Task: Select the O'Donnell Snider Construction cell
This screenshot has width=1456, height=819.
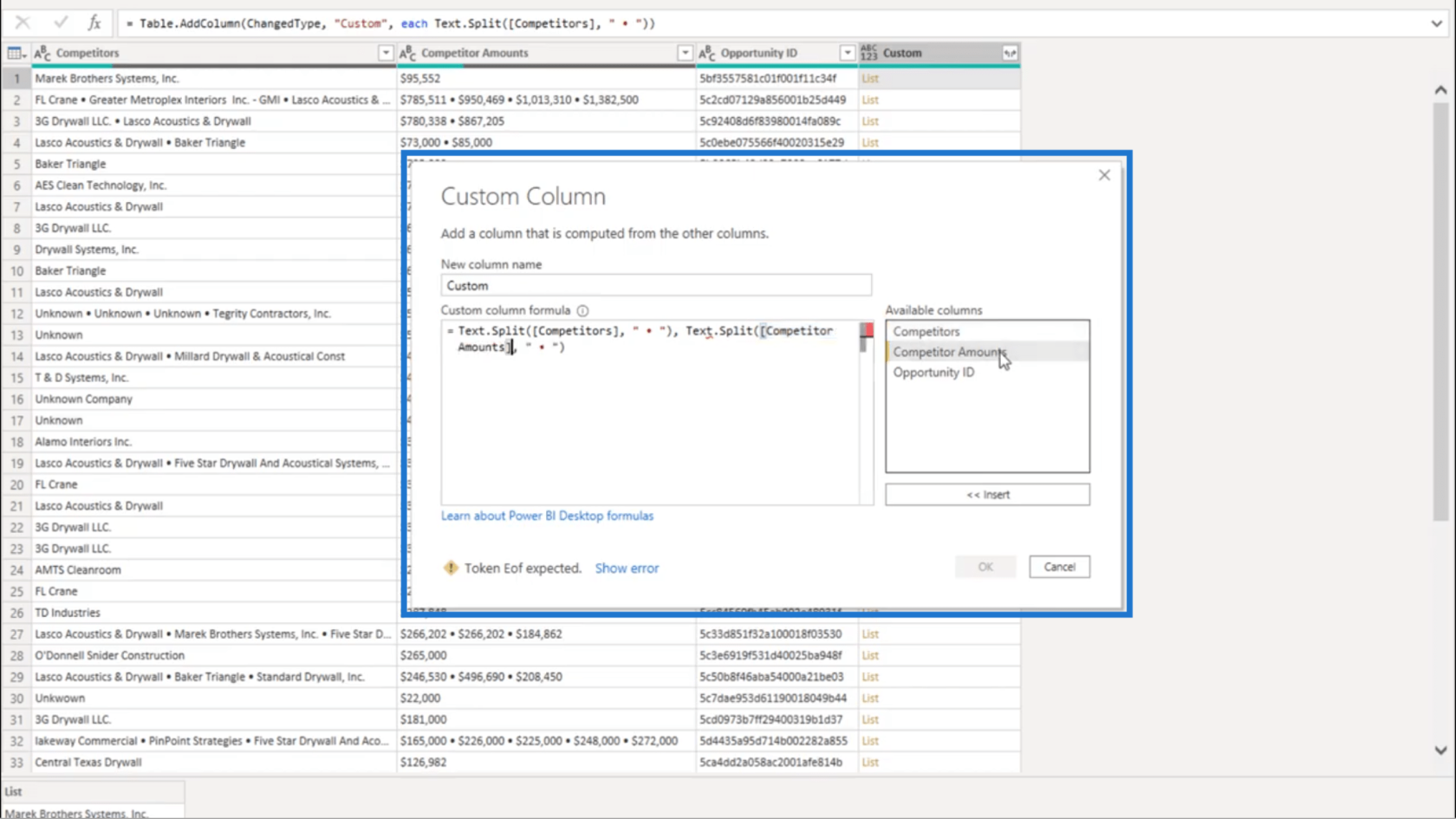Action: click(x=214, y=655)
